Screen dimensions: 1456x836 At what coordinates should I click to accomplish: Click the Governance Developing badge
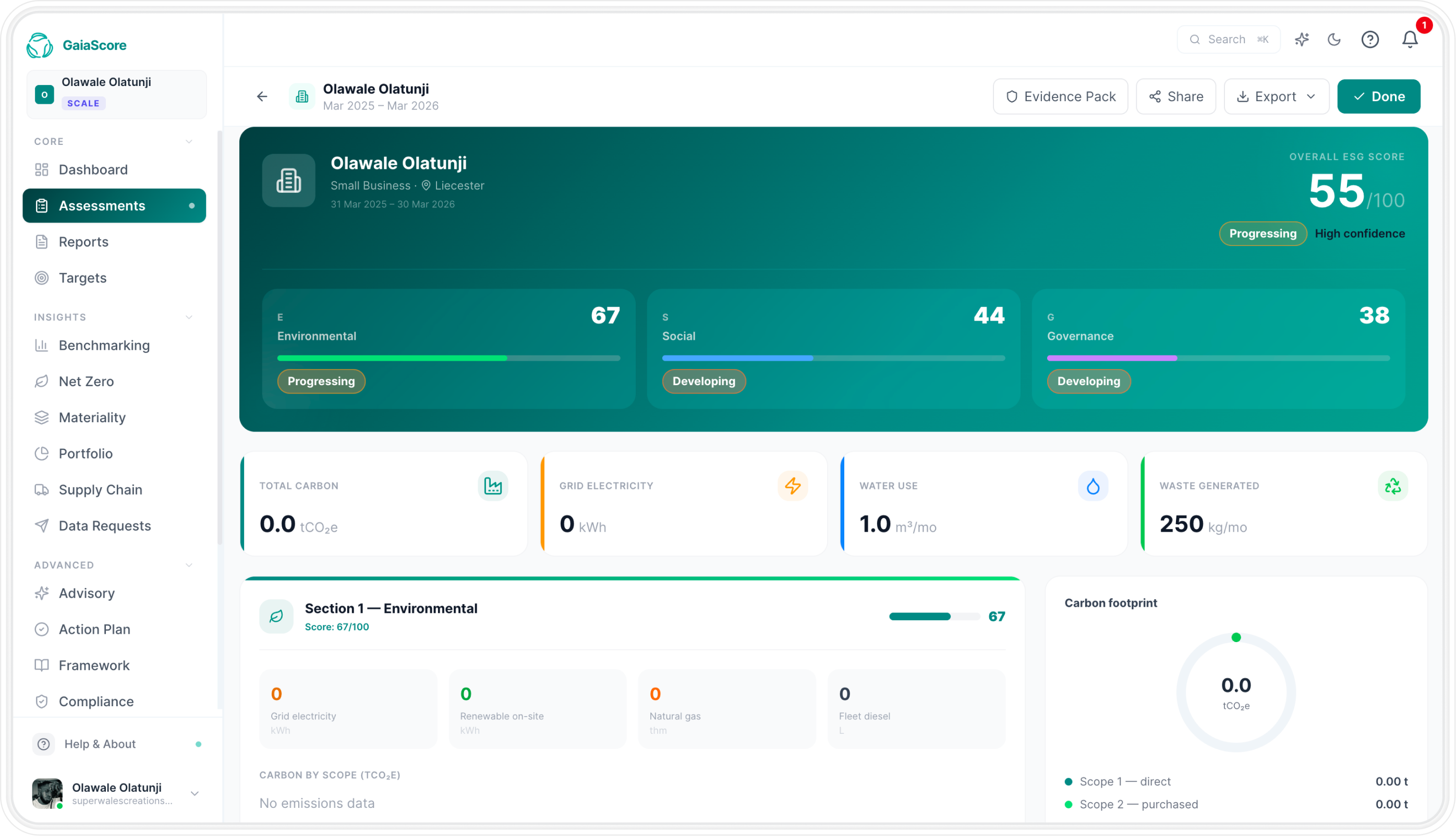tap(1088, 381)
